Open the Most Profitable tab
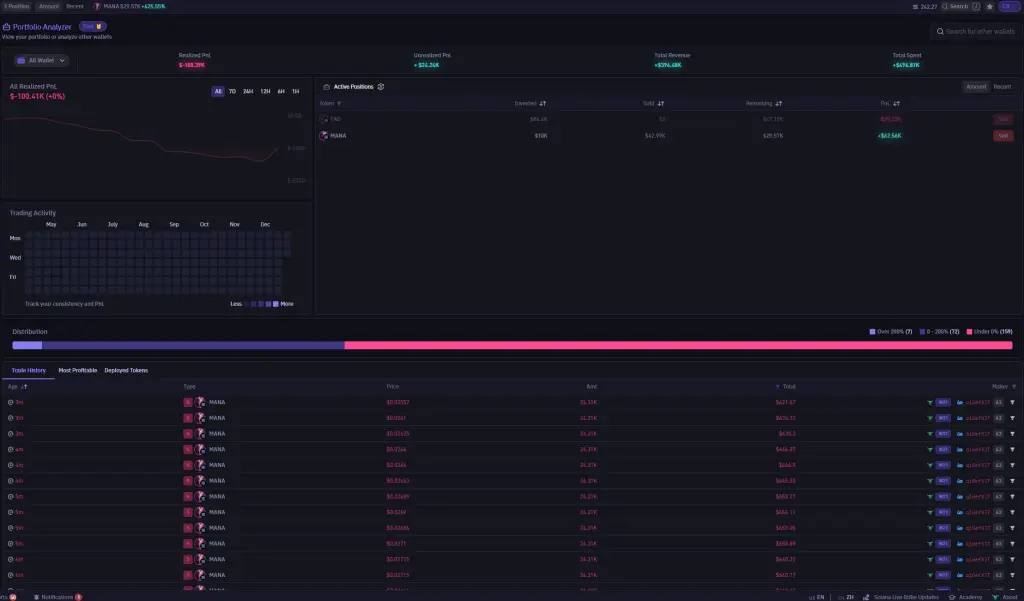 (x=78, y=370)
